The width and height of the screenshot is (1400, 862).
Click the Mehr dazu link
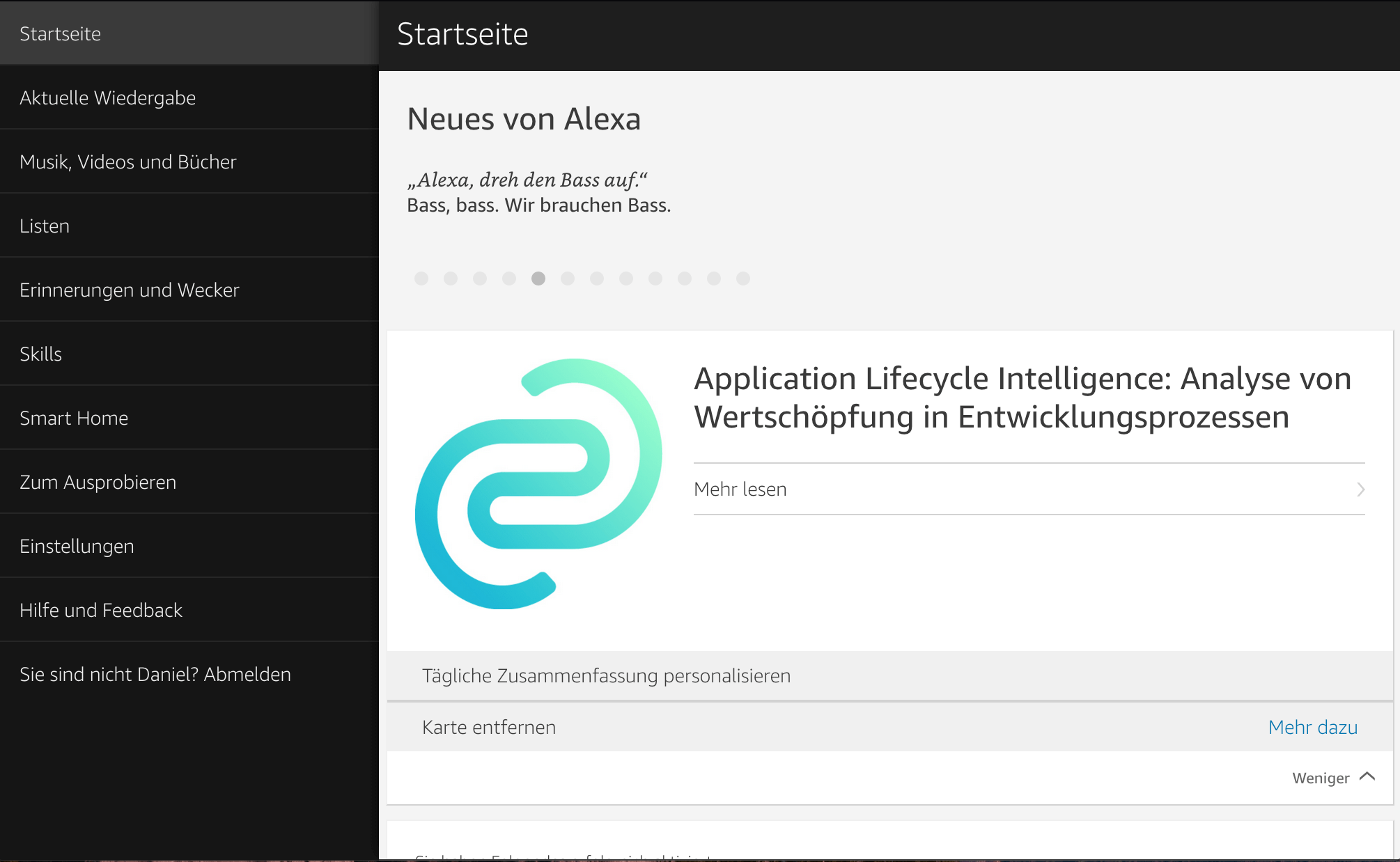pos(1312,727)
